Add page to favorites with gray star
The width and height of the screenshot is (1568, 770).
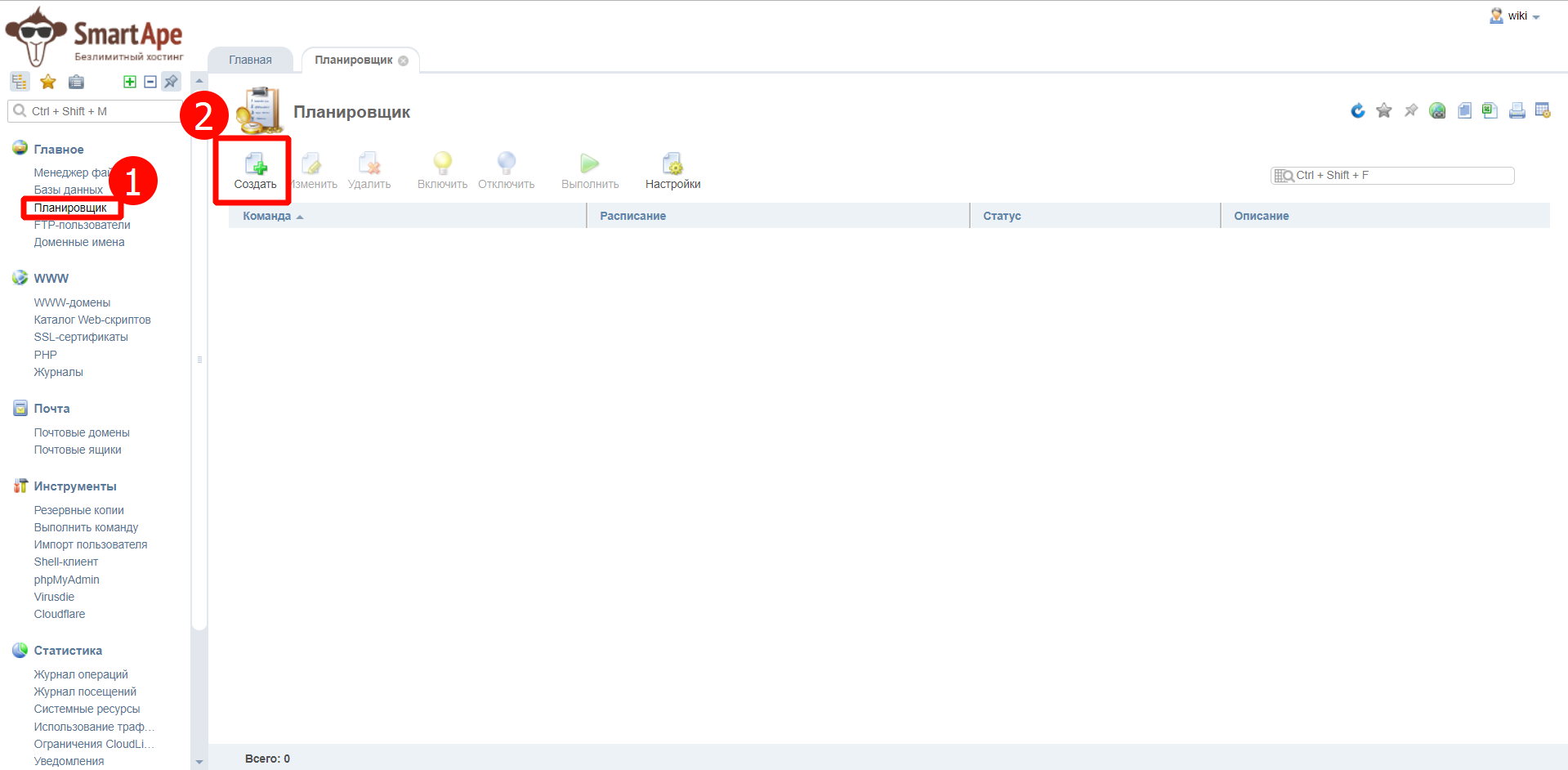click(1383, 110)
